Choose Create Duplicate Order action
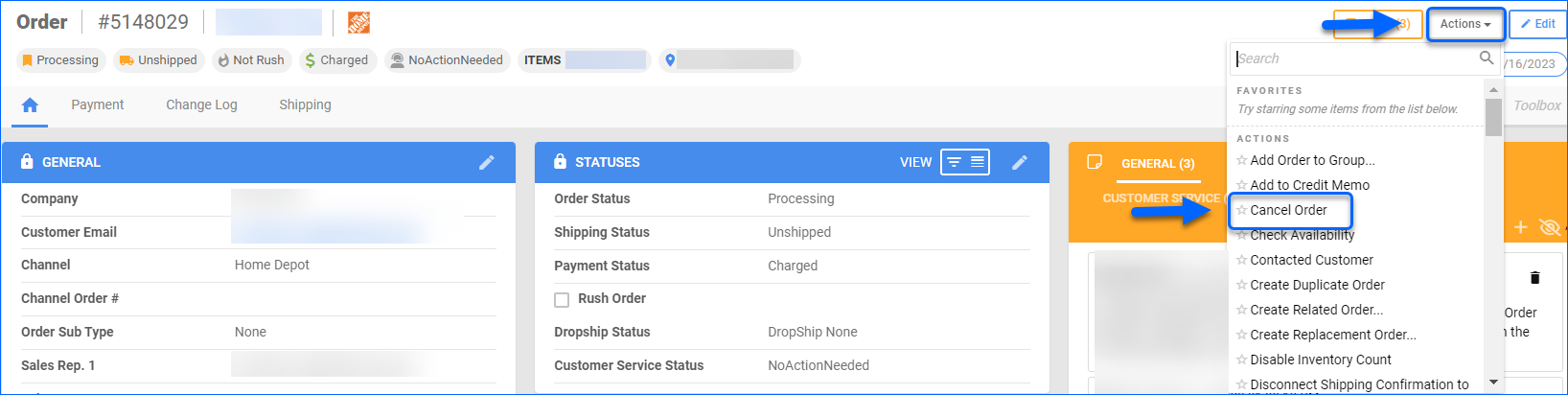 click(x=1317, y=285)
